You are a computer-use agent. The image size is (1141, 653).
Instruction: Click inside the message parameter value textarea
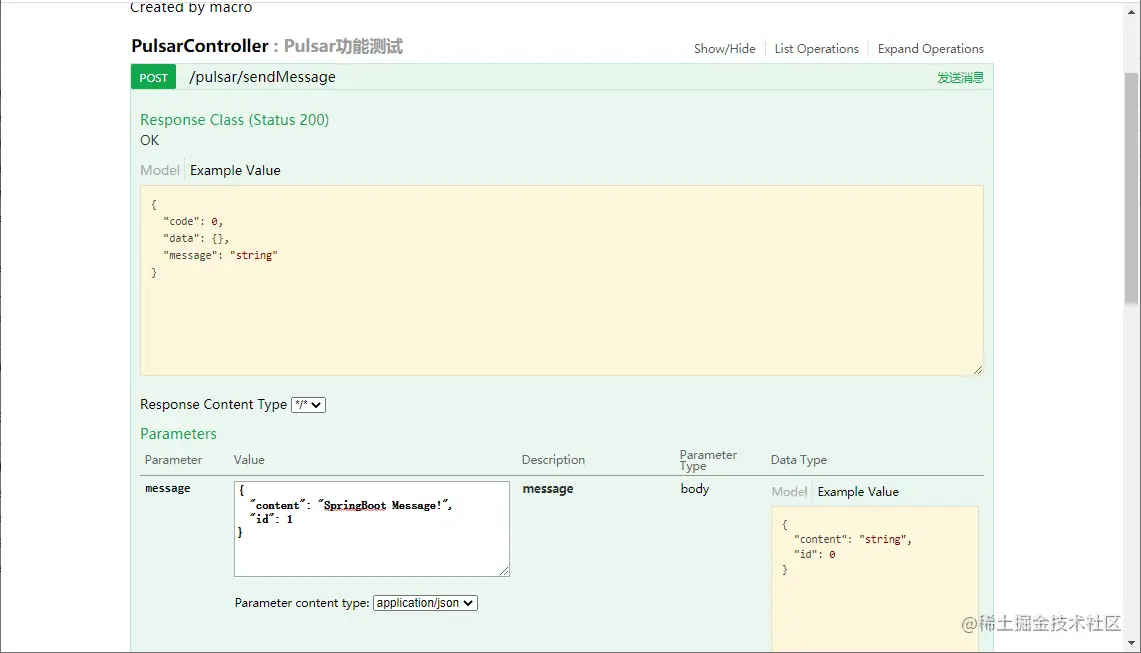click(372, 529)
